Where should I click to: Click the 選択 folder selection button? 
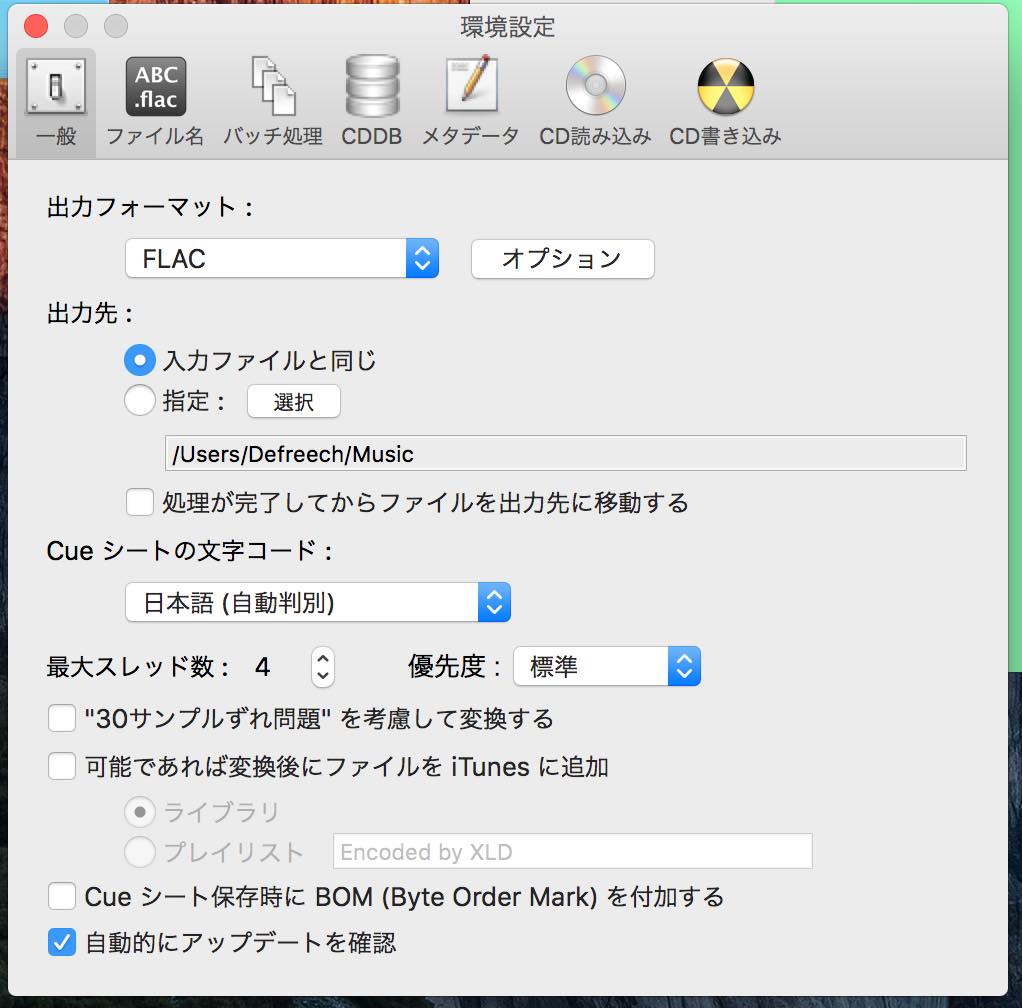pos(293,401)
